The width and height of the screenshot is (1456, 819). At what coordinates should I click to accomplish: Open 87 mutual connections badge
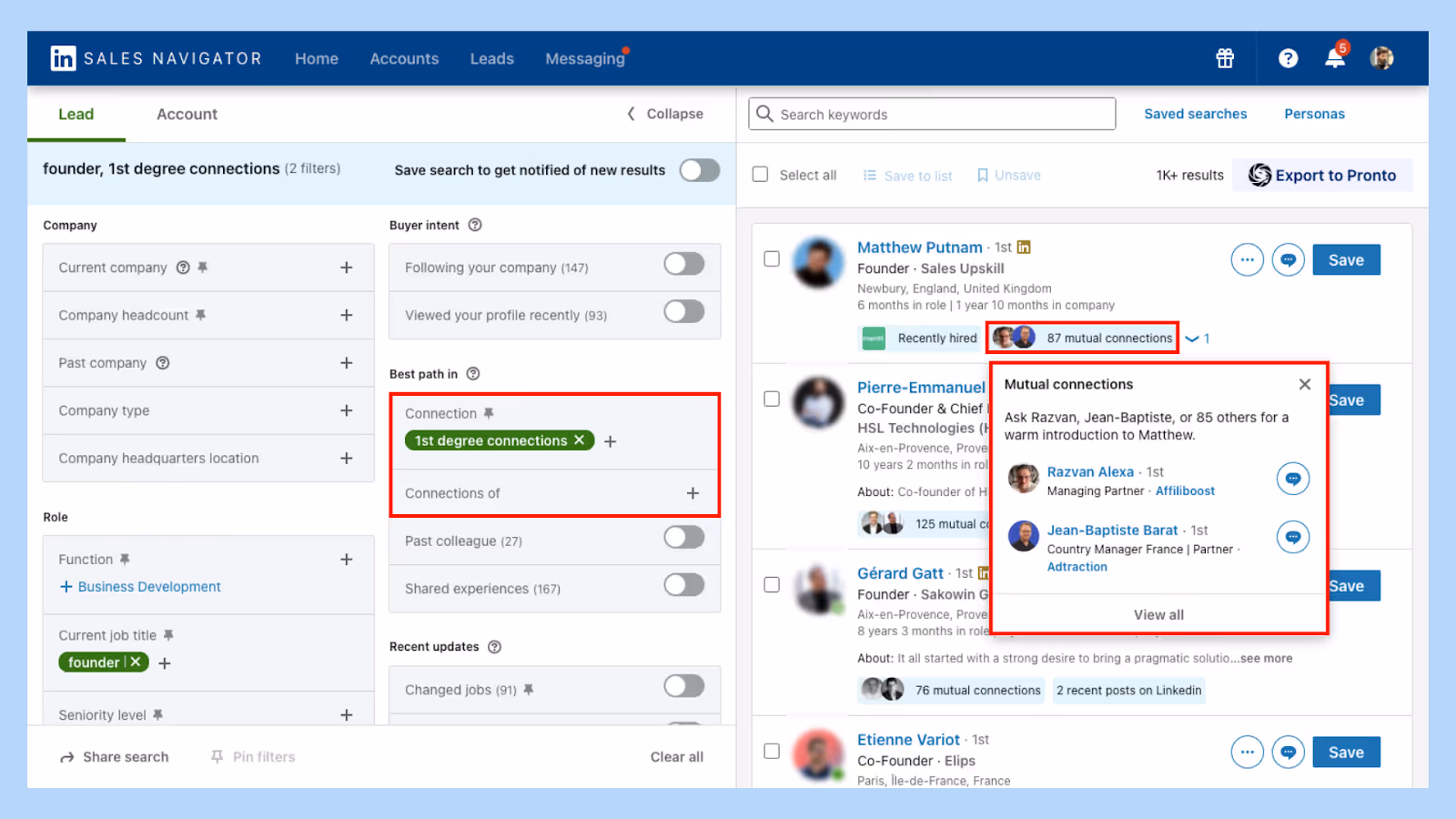pos(1083,338)
